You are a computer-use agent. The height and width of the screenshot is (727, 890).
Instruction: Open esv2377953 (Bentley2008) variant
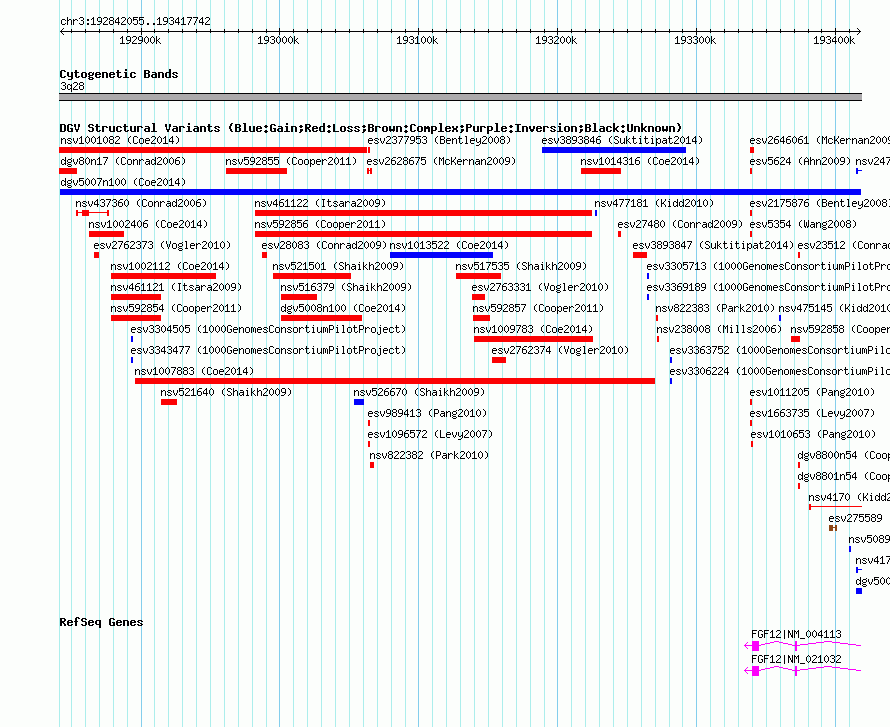pyautogui.click(x=439, y=140)
